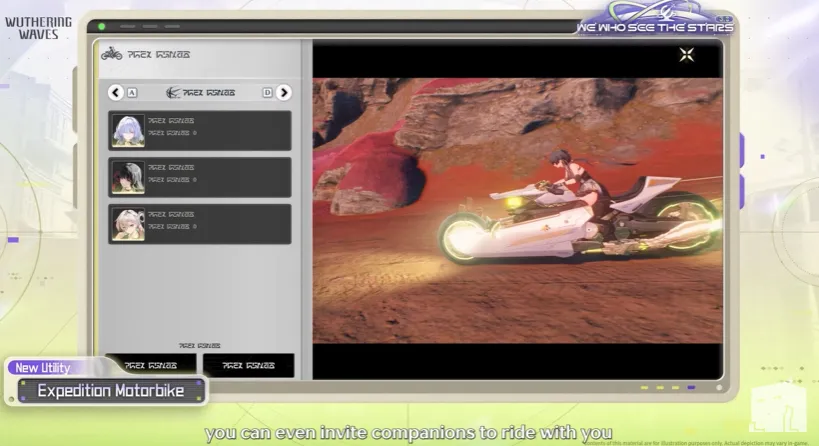The width and height of the screenshot is (819, 446).
Task: Close the preview with the X star icon
Action: click(686, 55)
